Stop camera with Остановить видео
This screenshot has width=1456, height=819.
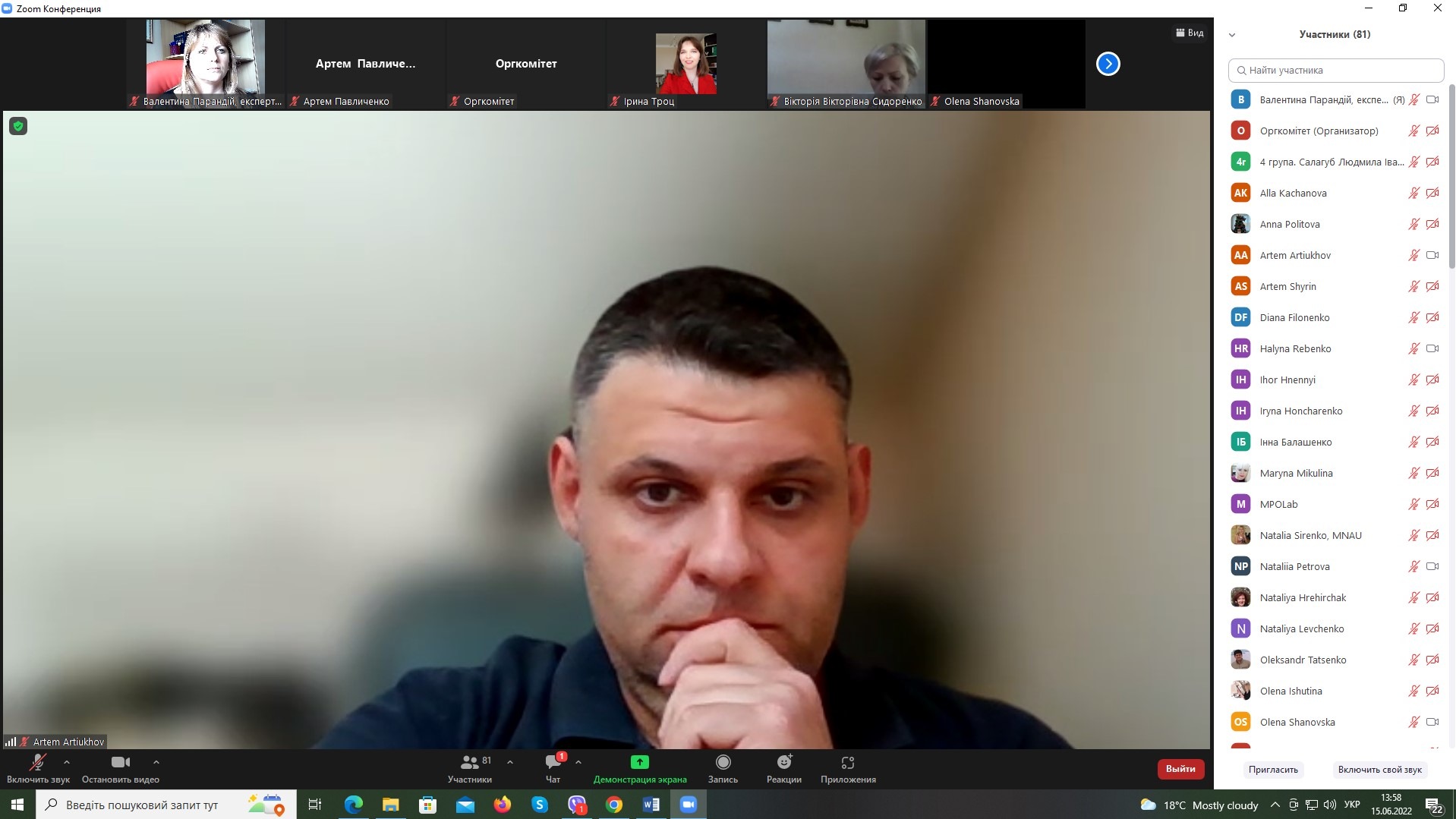pyautogui.click(x=120, y=768)
